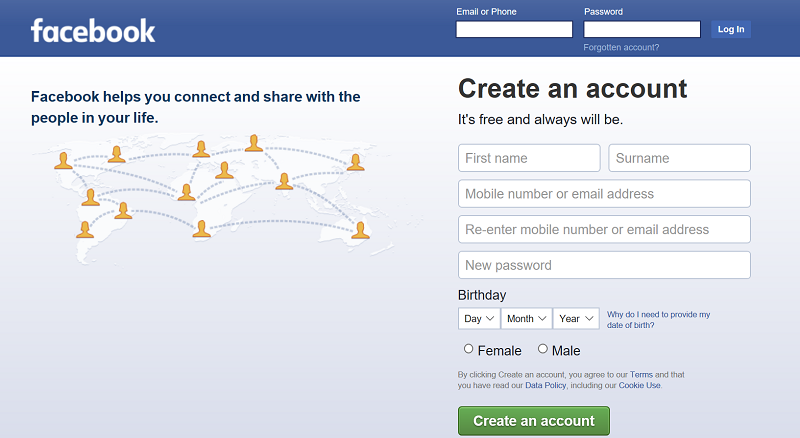The image size is (800, 438).
Task: Open the Day dropdown
Action: (479, 318)
